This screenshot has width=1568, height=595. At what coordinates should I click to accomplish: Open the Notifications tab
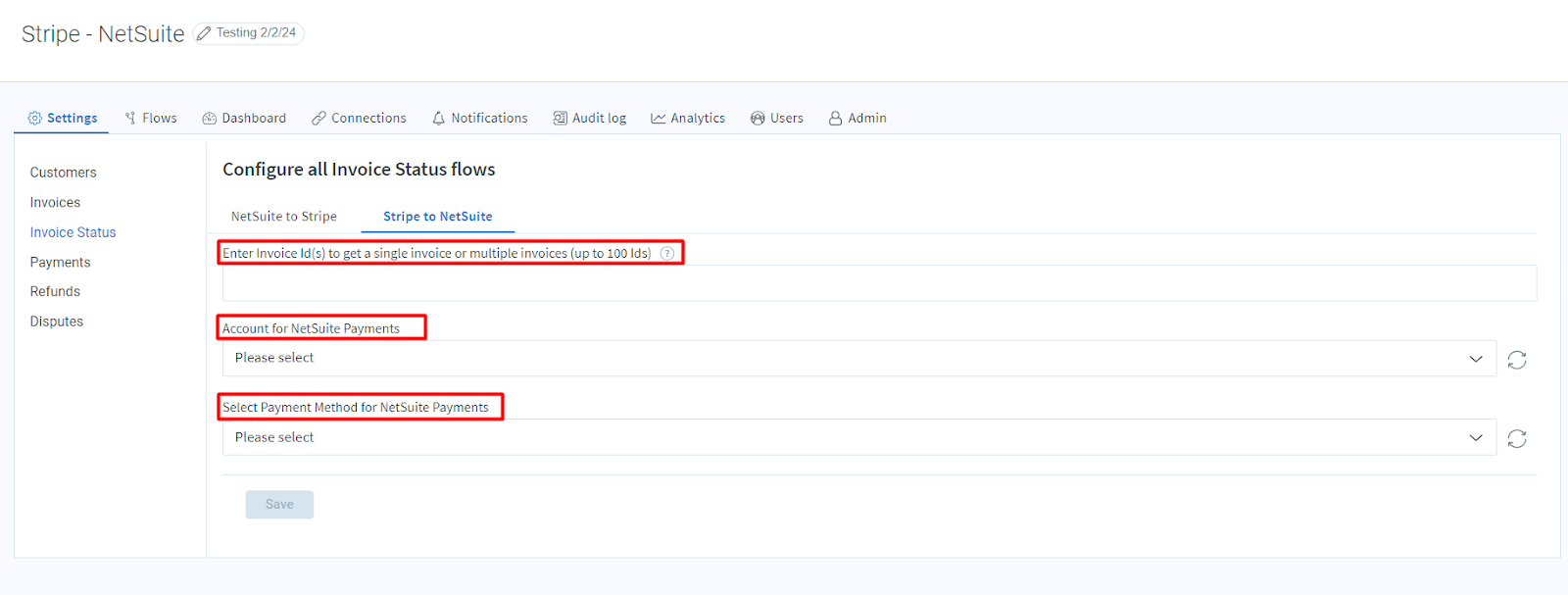(x=480, y=118)
